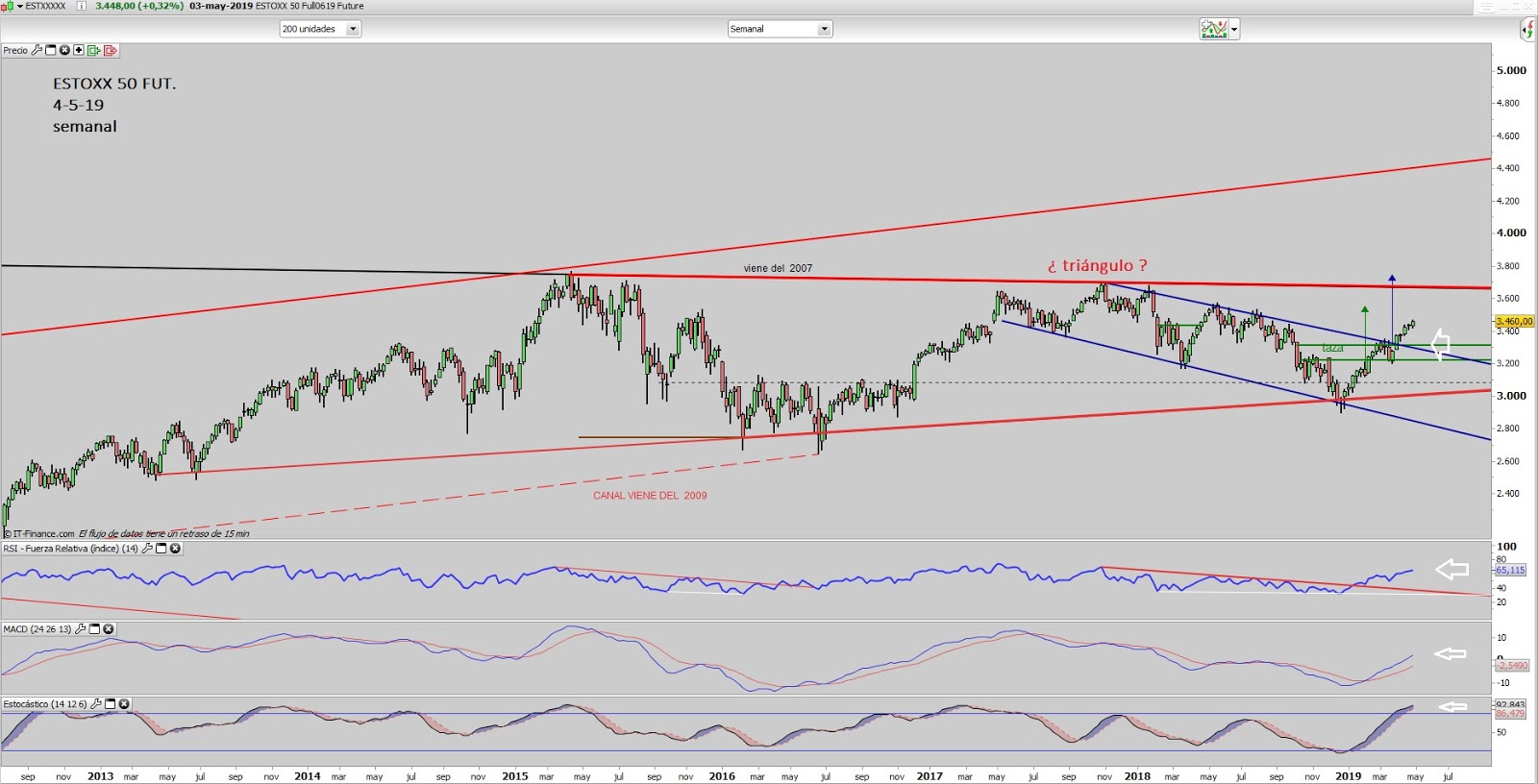Click the 03-may-2019 date text
This screenshot has width=1538, height=784.
(221, 6)
